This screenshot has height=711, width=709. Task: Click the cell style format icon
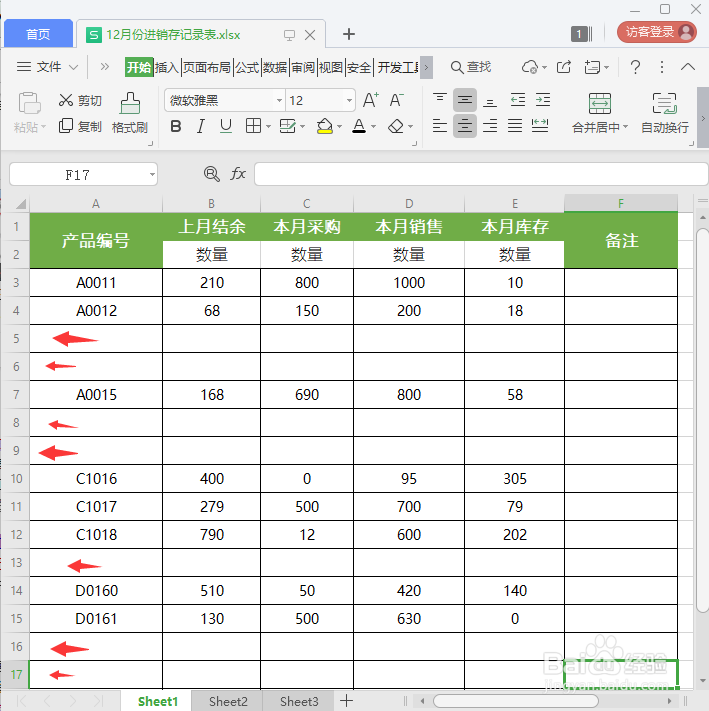click(x=287, y=126)
